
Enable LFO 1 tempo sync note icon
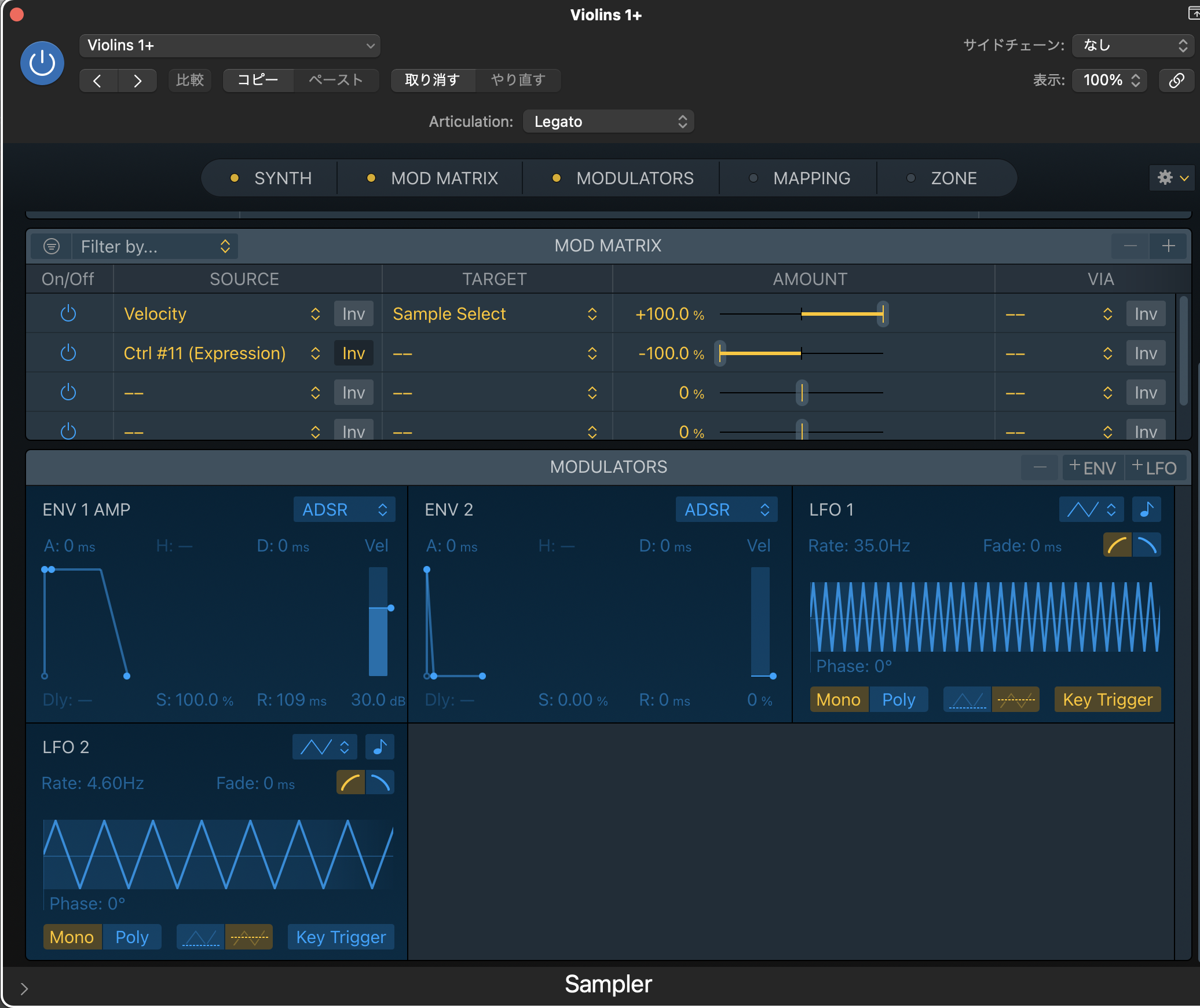pos(1146,510)
